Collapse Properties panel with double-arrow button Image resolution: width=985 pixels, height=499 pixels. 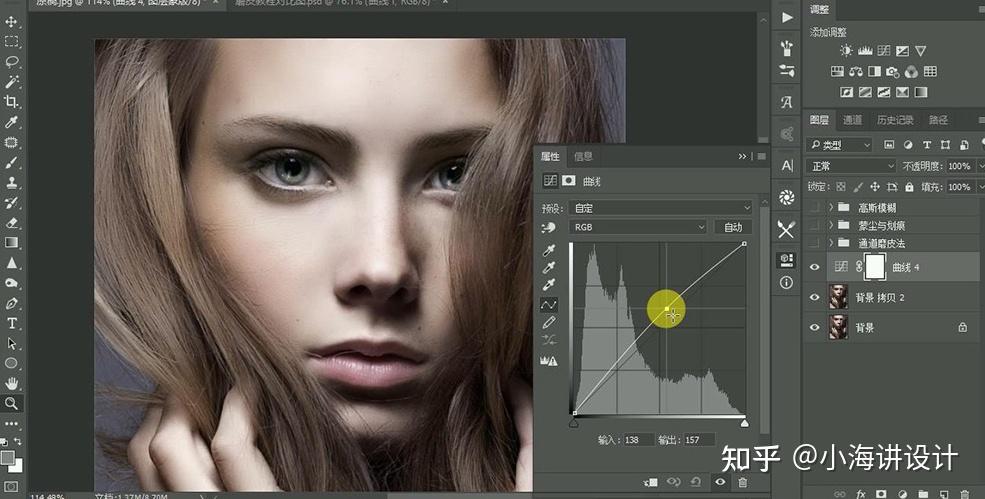[743, 156]
